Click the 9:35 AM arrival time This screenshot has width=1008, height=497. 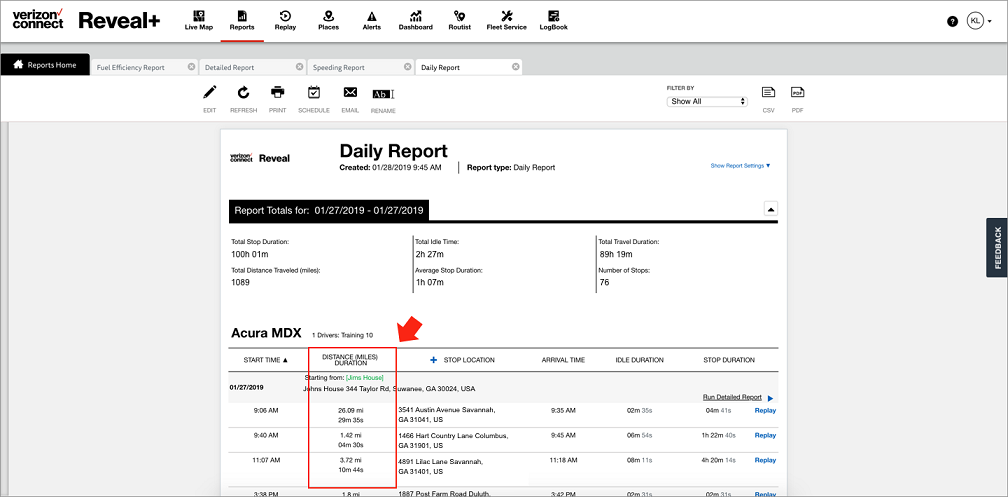click(563, 410)
